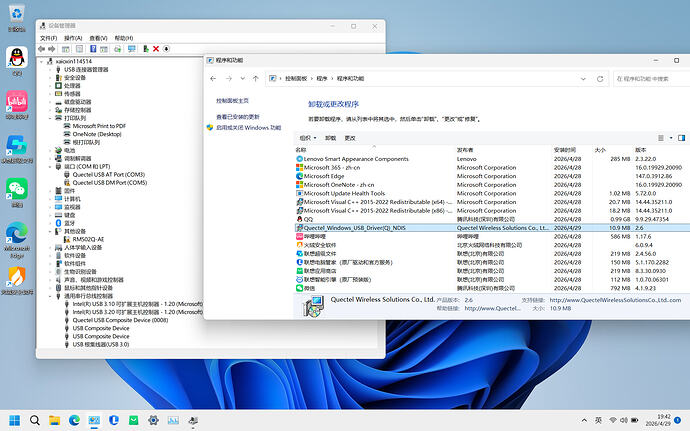690x431 pixels.
Task: Click the view layout icon in programs list toolbar
Action: [661, 138]
